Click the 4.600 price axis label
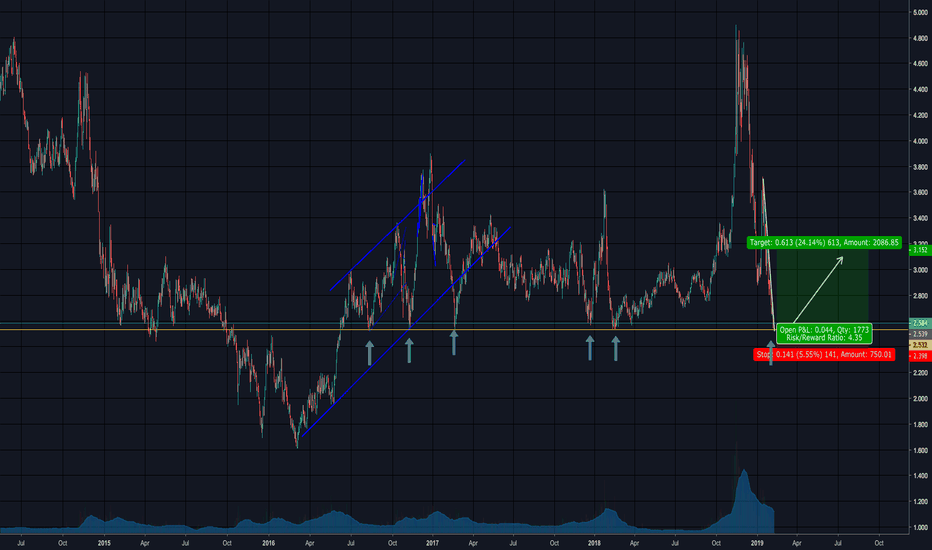 coord(920,64)
